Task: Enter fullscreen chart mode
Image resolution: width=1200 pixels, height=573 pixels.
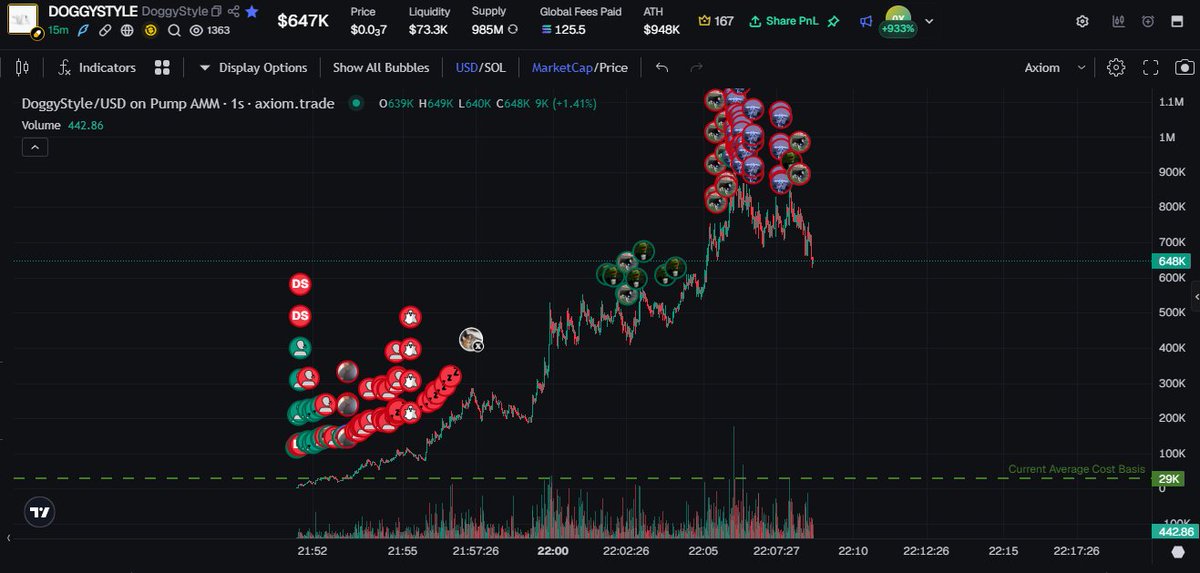Action: point(1150,67)
